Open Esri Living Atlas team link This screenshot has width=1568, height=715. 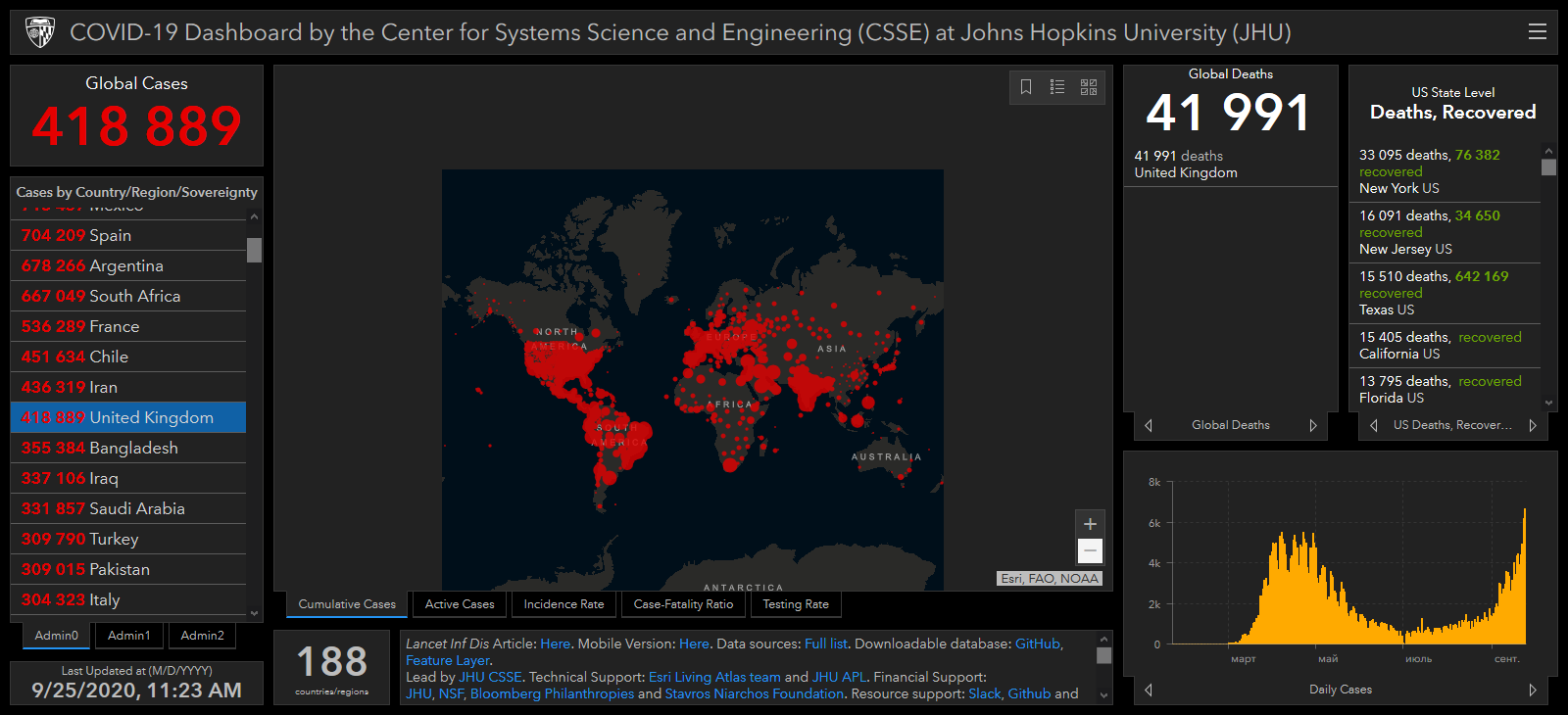click(714, 677)
